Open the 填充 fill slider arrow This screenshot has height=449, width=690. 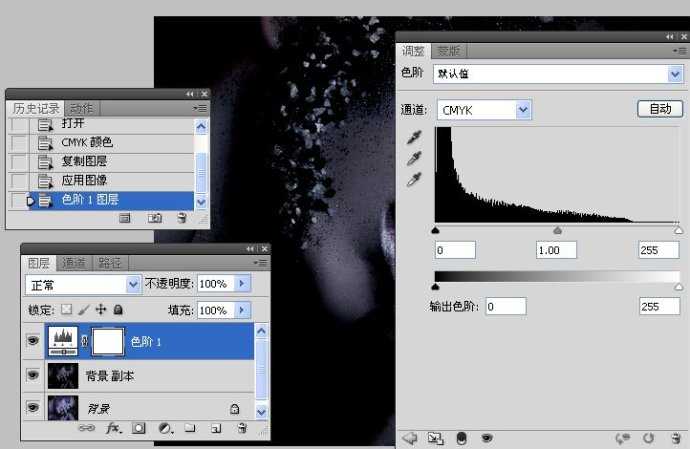pyautogui.click(x=242, y=310)
